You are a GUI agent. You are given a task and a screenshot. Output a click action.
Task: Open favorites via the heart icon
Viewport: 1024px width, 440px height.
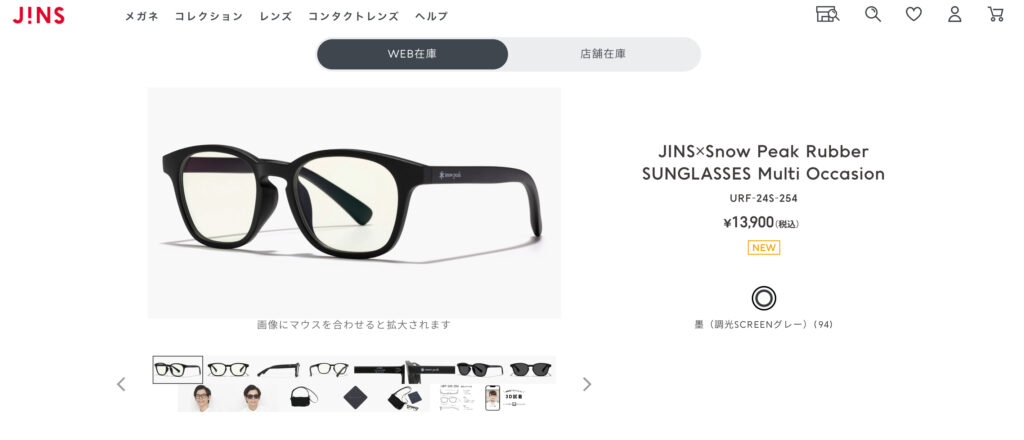914,14
